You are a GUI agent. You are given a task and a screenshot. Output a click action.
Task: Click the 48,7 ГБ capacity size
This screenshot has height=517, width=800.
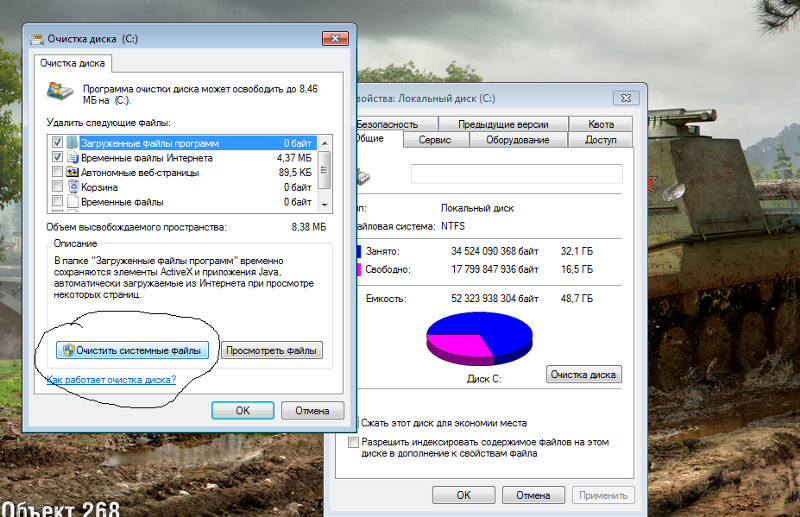point(577,298)
